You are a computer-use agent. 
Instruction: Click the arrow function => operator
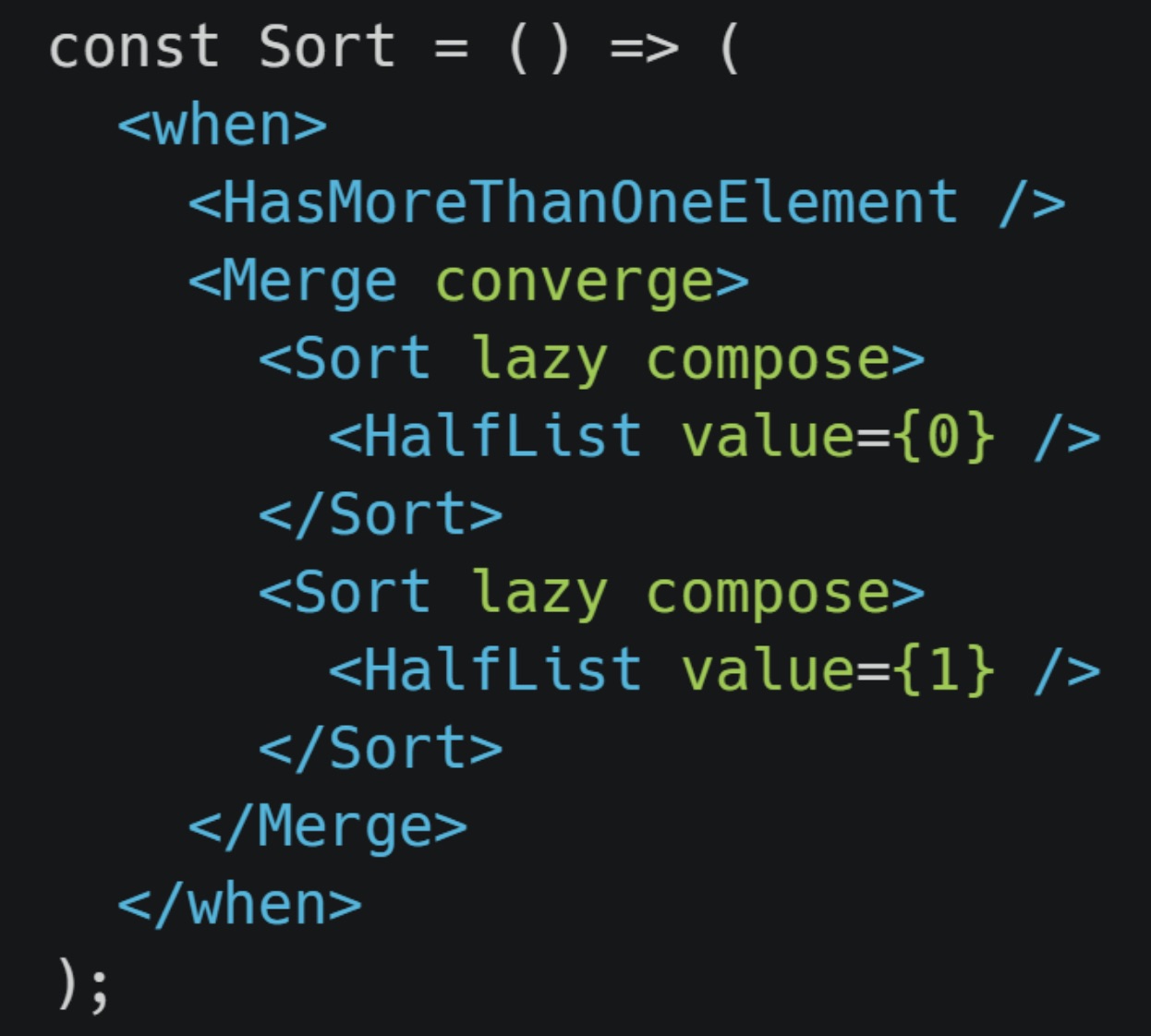click(644, 48)
